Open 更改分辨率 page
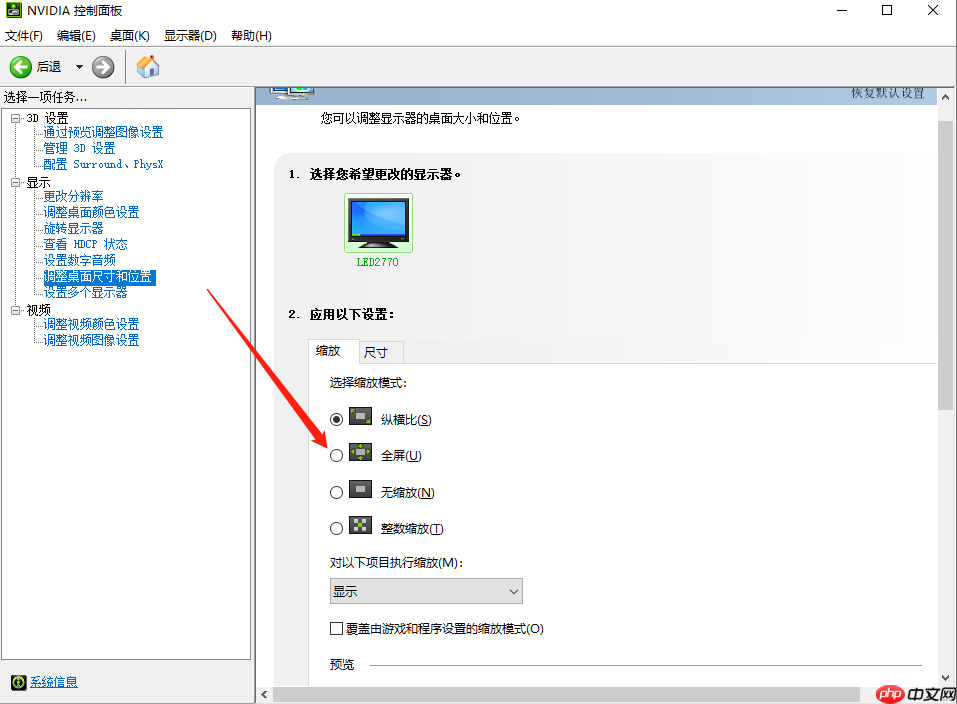Viewport: 957px width, 704px height. [73, 196]
